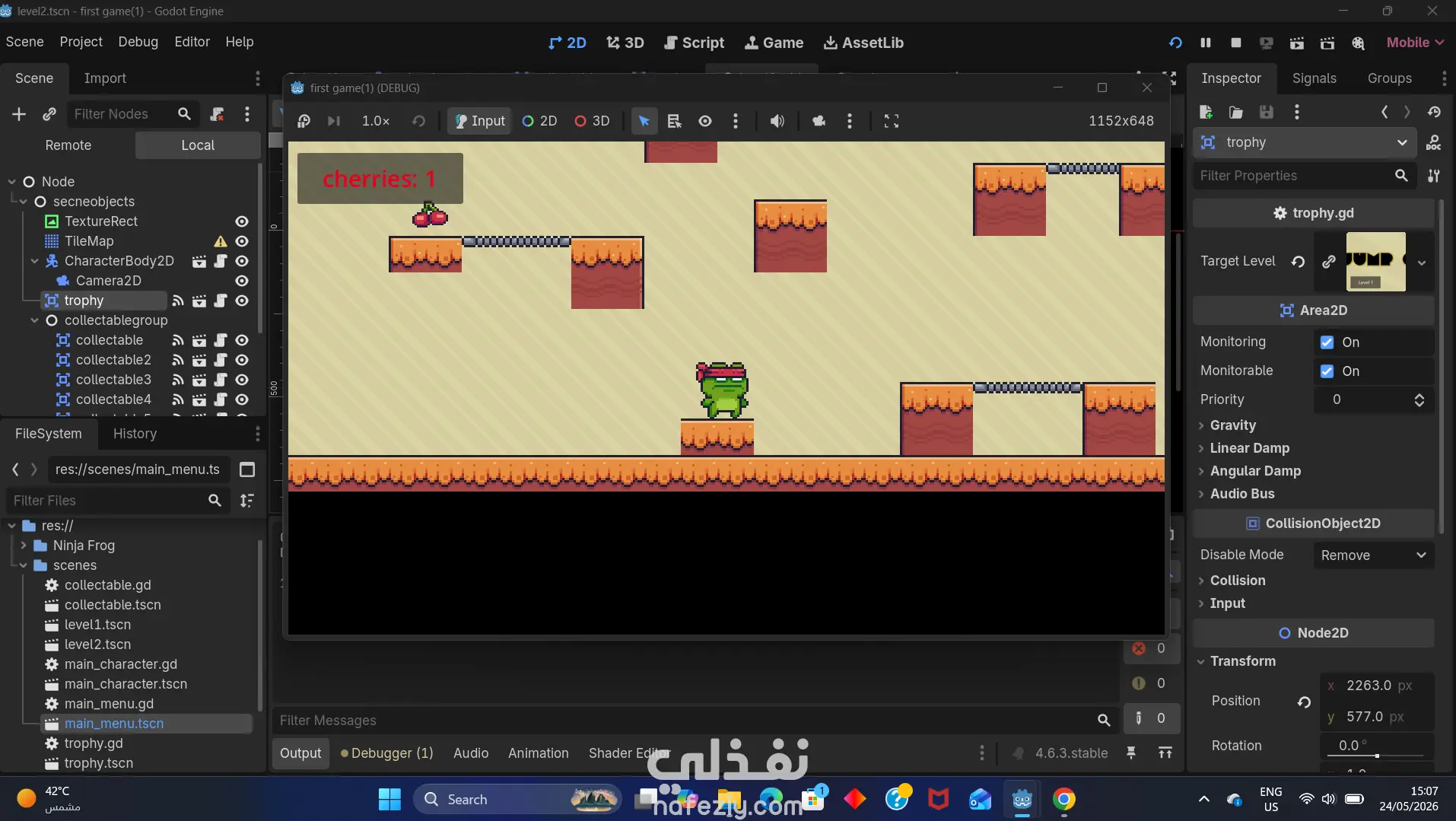Open the movie maker mode button
The height and width of the screenshot is (821, 1456).
click(1358, 43)
